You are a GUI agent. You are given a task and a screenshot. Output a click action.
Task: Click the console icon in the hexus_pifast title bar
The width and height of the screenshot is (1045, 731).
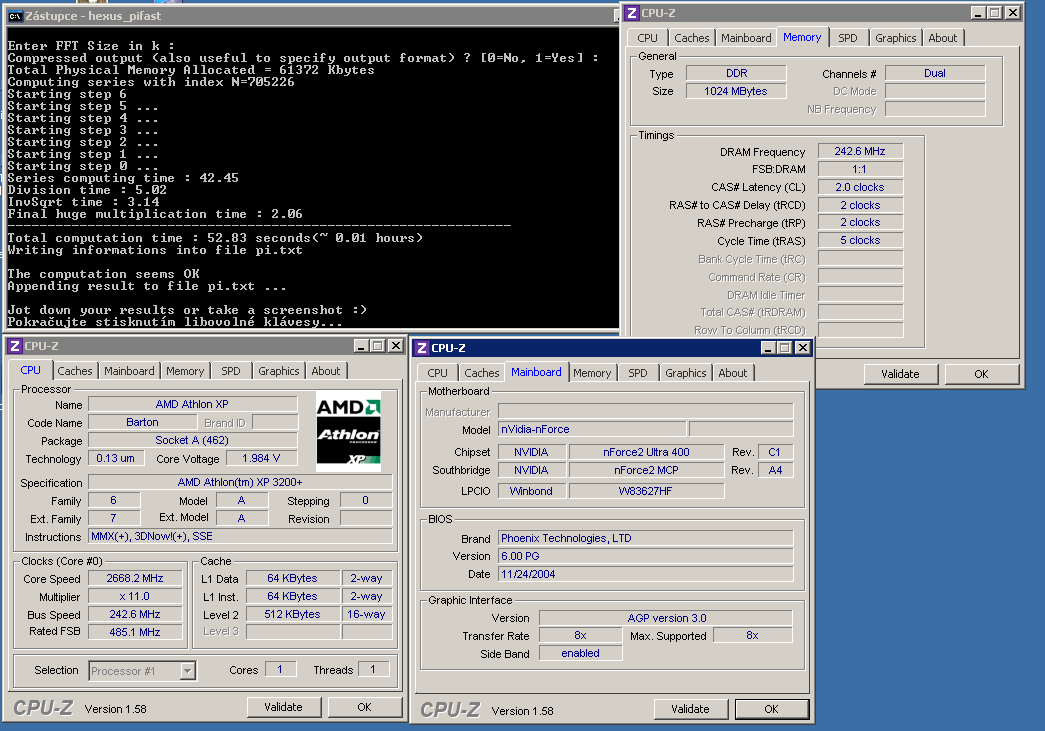pyautogui.click(x=15, y=16)
